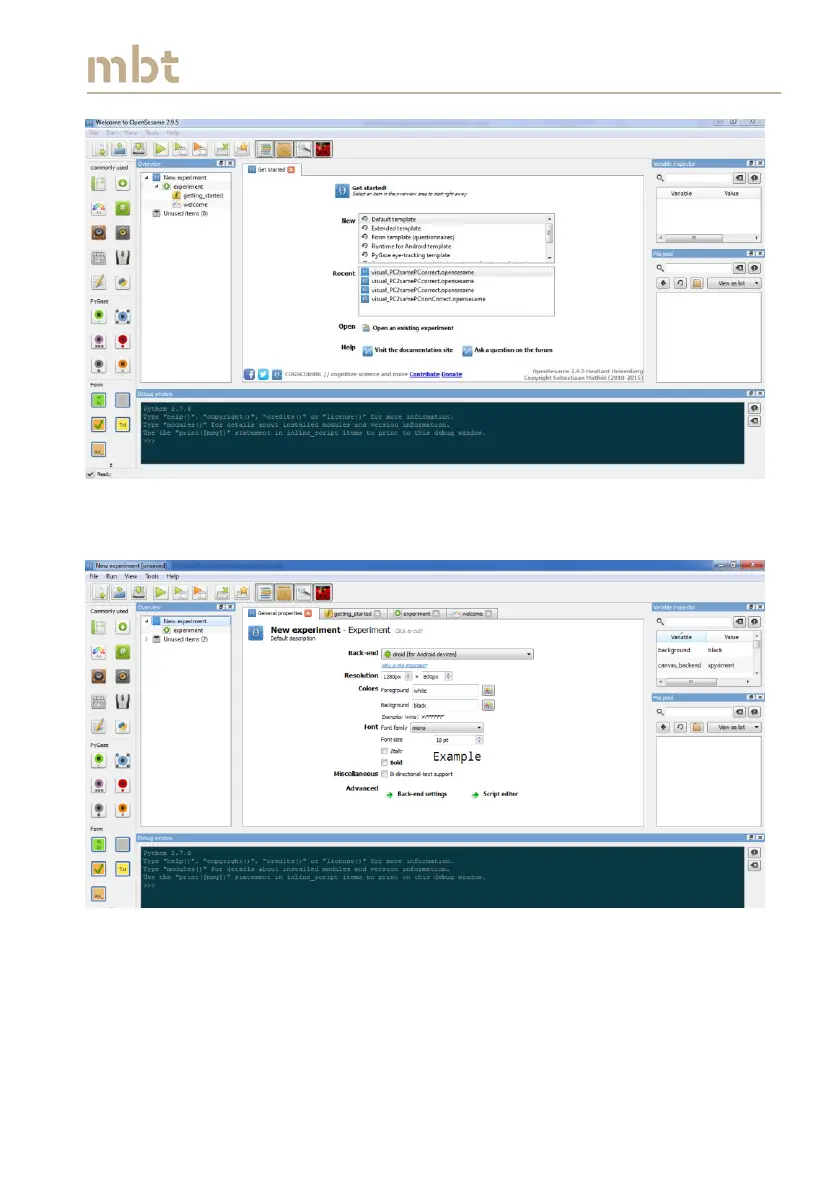The width and height of the screenshot is (839, 1191).
Task: Click the orange Quick run icon in the New experiment [unsaved] toolbar
Action: click(199, 592)
